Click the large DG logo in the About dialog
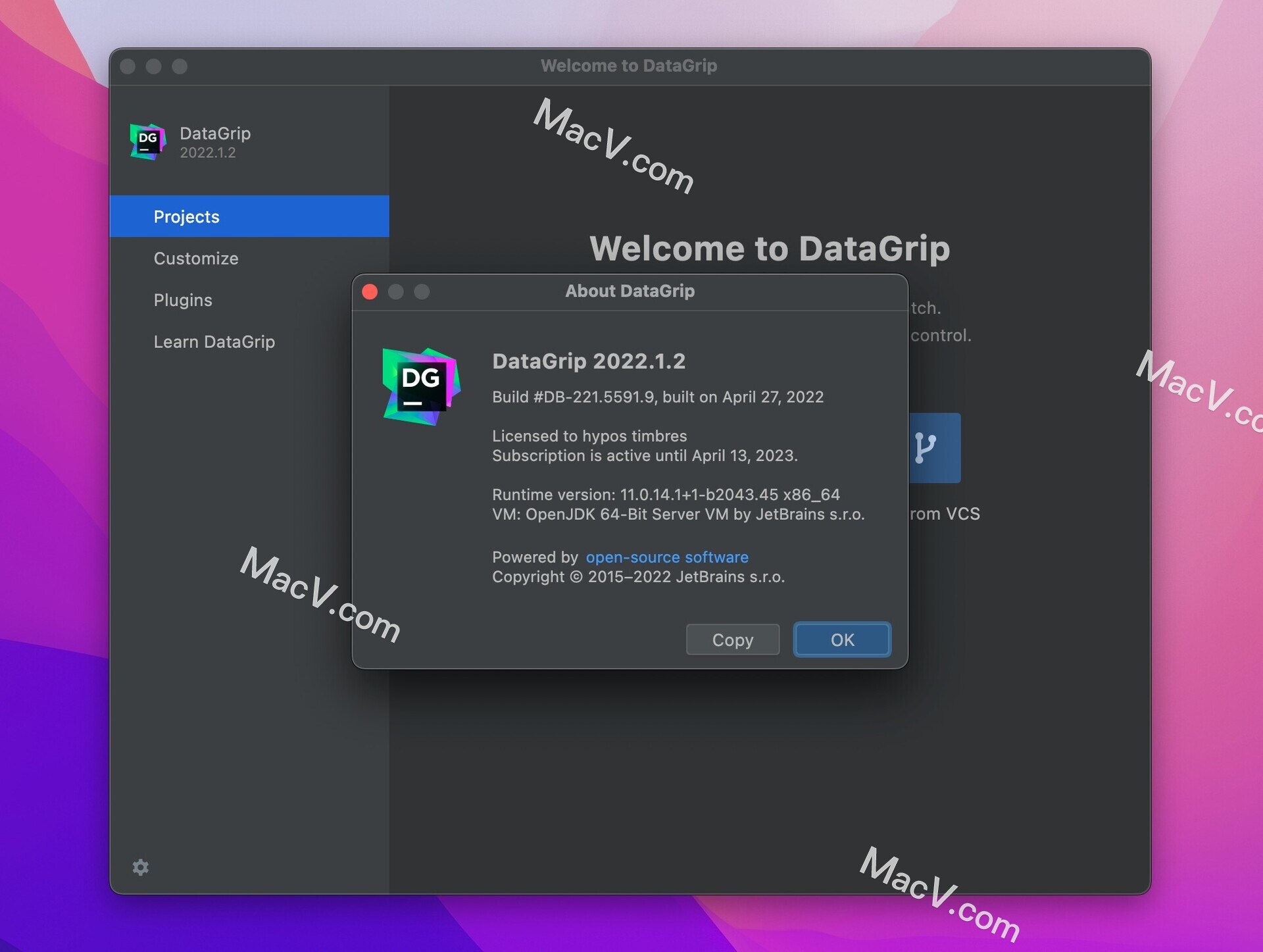The width and height of the screenshot is (1263, 952). coord(421,386)
